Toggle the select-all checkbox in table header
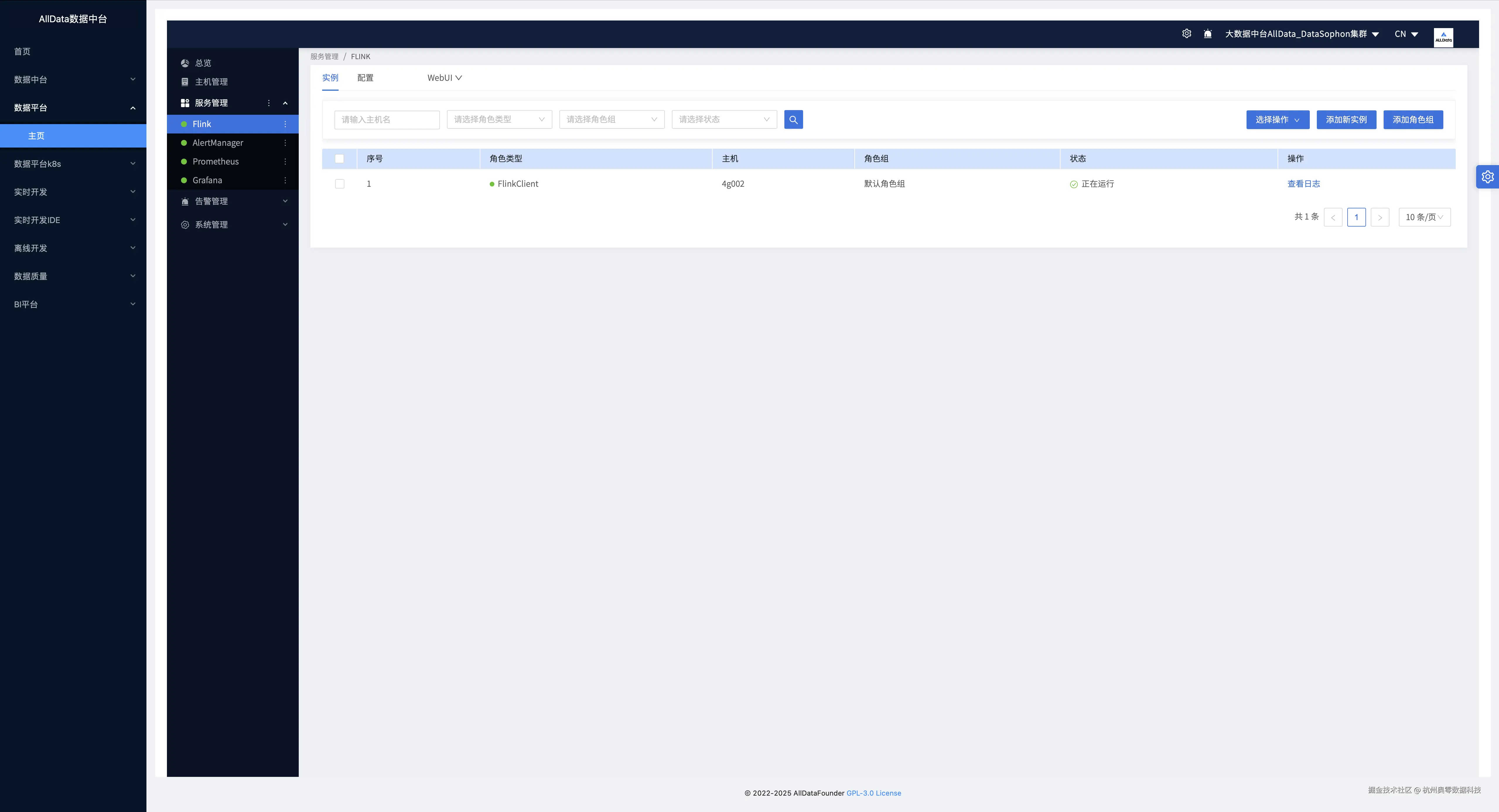1499x812 pixels. click(339, 159)
